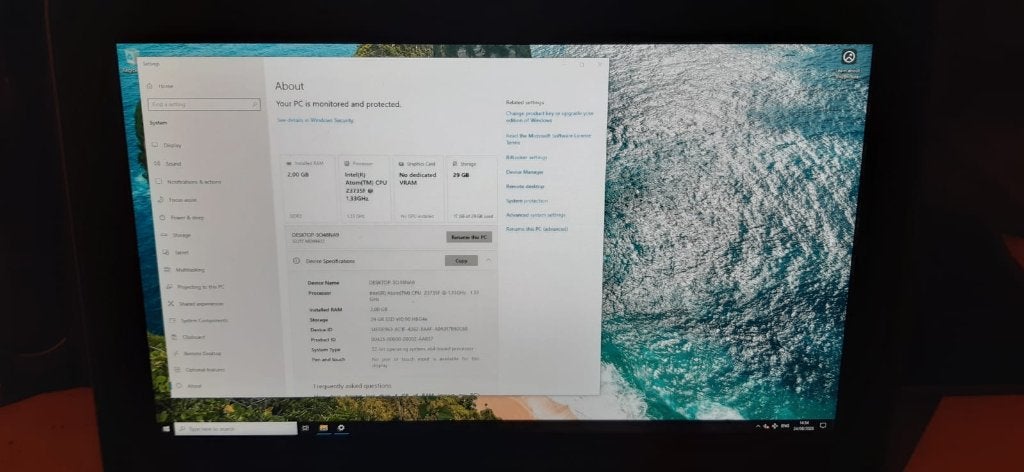Screen dimensions: 1024x472
Task: Select About in the sidebar
Action: tap(189, 386)
